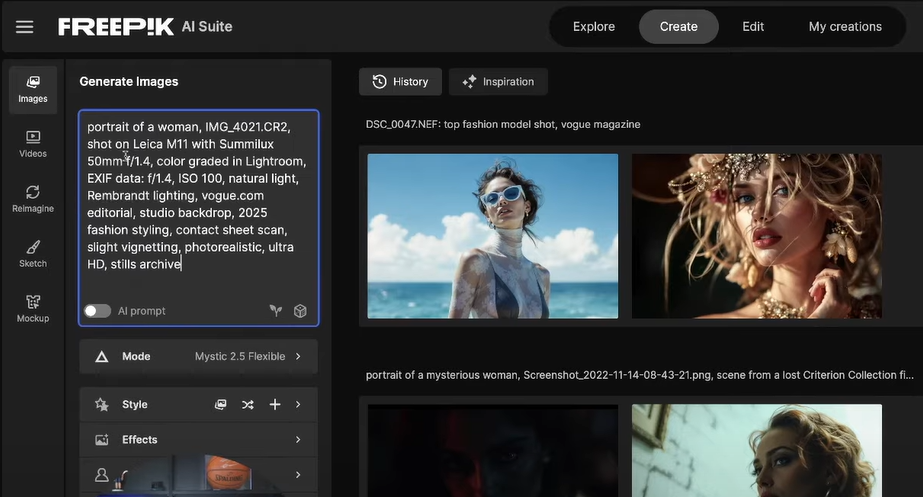Viewport: 923px width, 497px height.
Task: Open the Mockup tool
Action: [x=33, y=309]
